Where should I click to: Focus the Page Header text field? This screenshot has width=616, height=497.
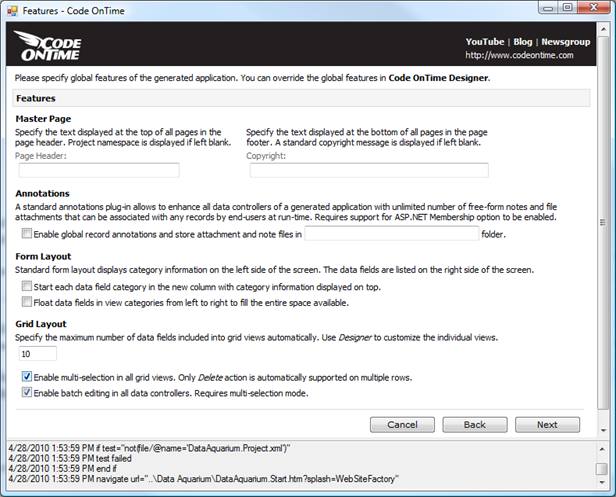(x=99, y=171)
